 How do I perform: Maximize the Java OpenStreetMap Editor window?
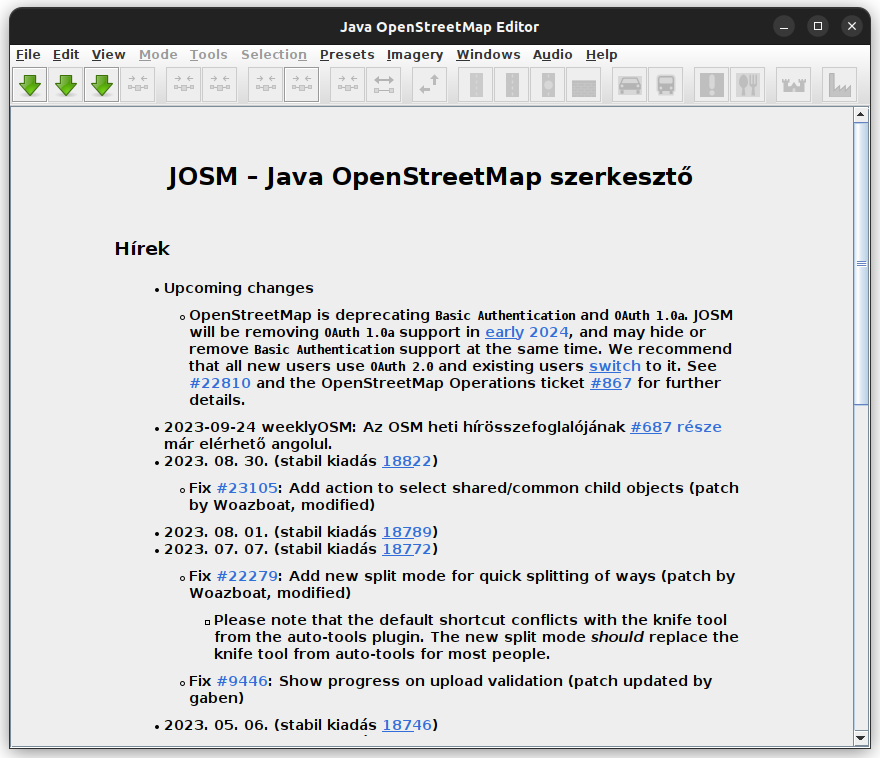pos(818,26)
